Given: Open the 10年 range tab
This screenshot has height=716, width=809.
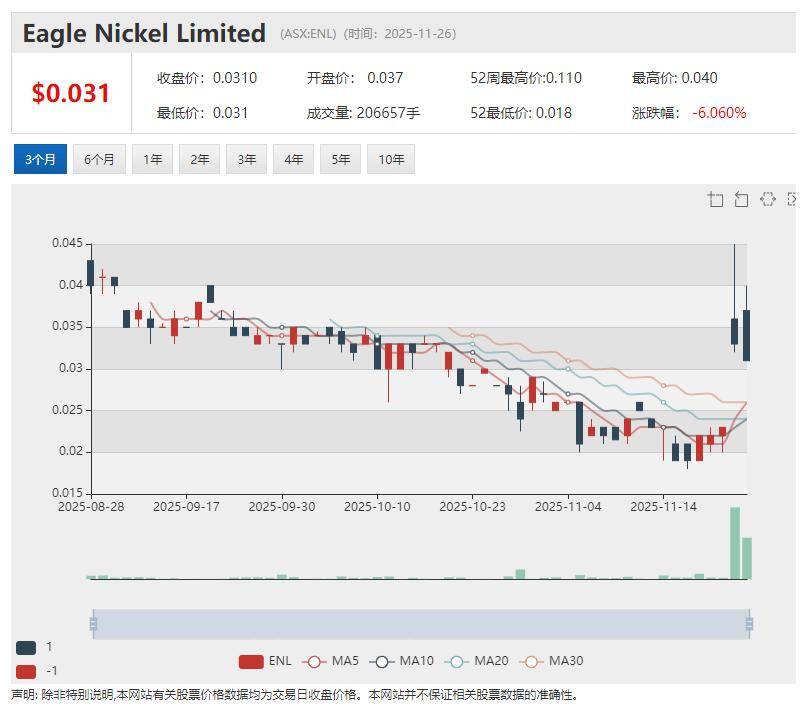Looking at the screenshot, I should point(391,159).
